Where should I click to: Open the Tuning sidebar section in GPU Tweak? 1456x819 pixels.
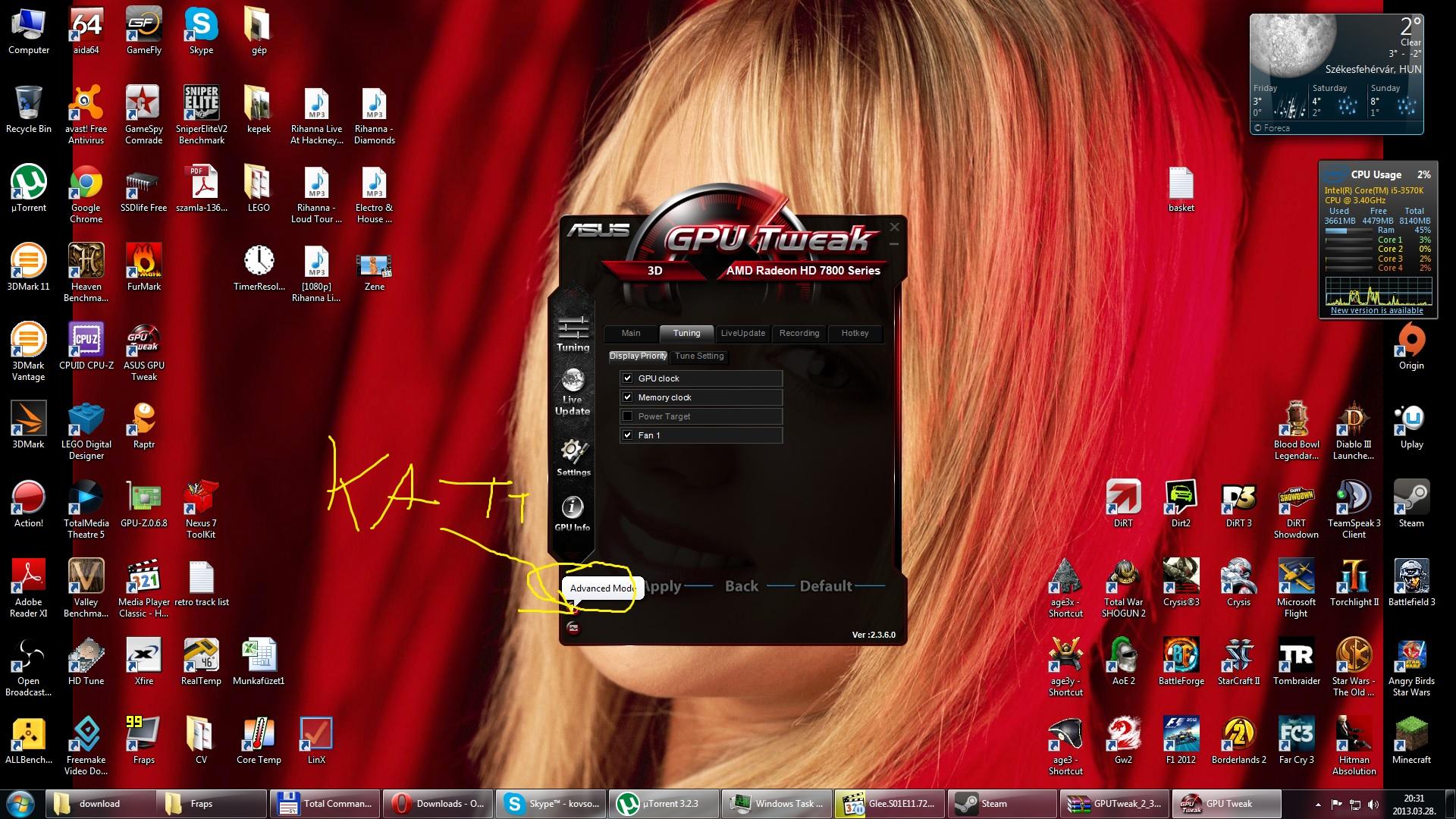(x=573, y=334)
